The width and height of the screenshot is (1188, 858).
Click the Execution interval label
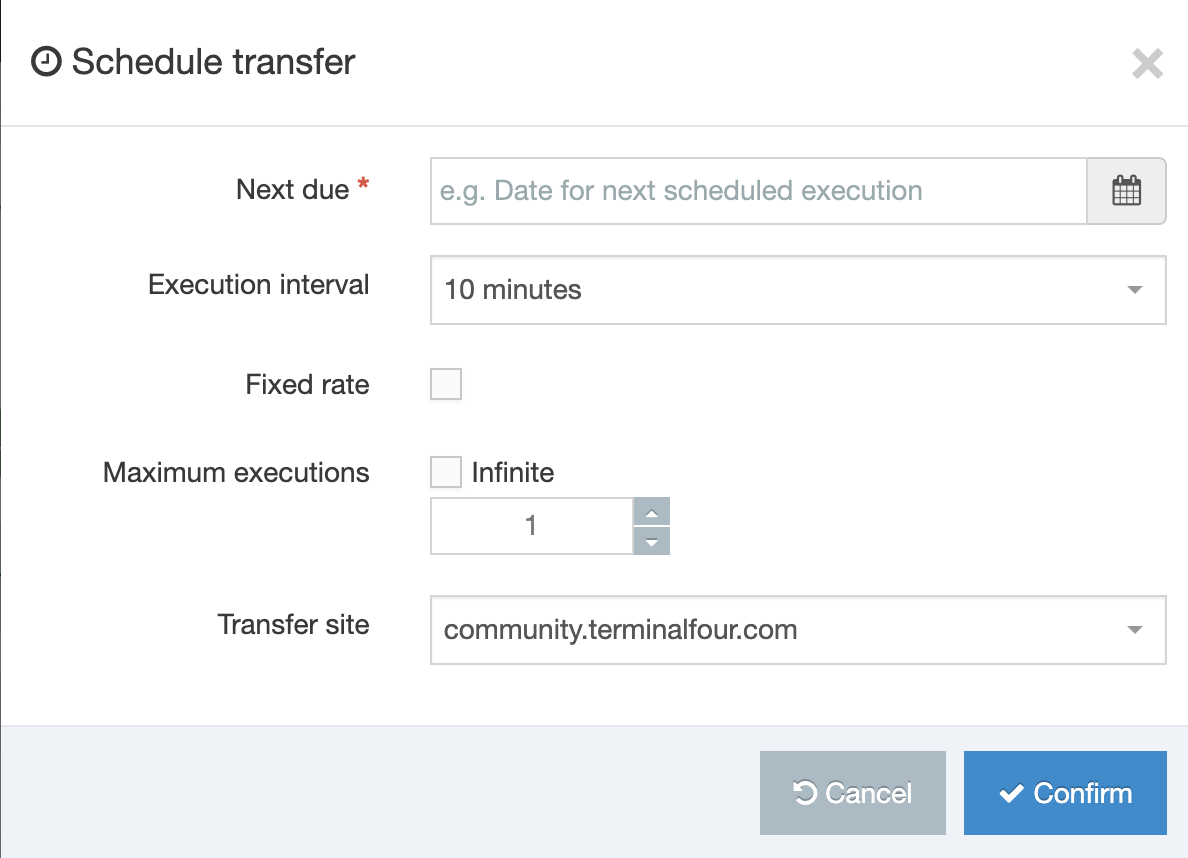(x=258, y=285)
